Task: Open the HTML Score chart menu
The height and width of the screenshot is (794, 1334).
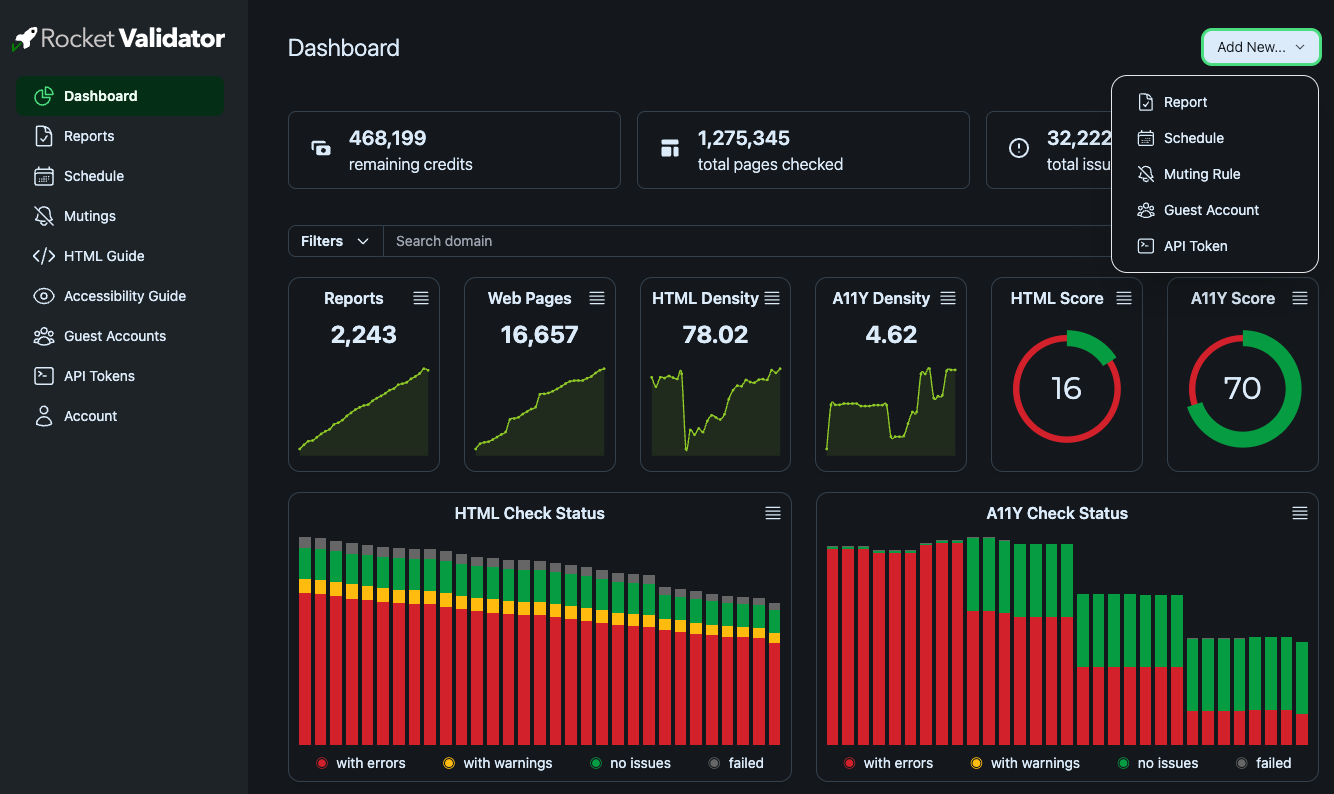Action: pyautogui.click(x=1124, y=298)
